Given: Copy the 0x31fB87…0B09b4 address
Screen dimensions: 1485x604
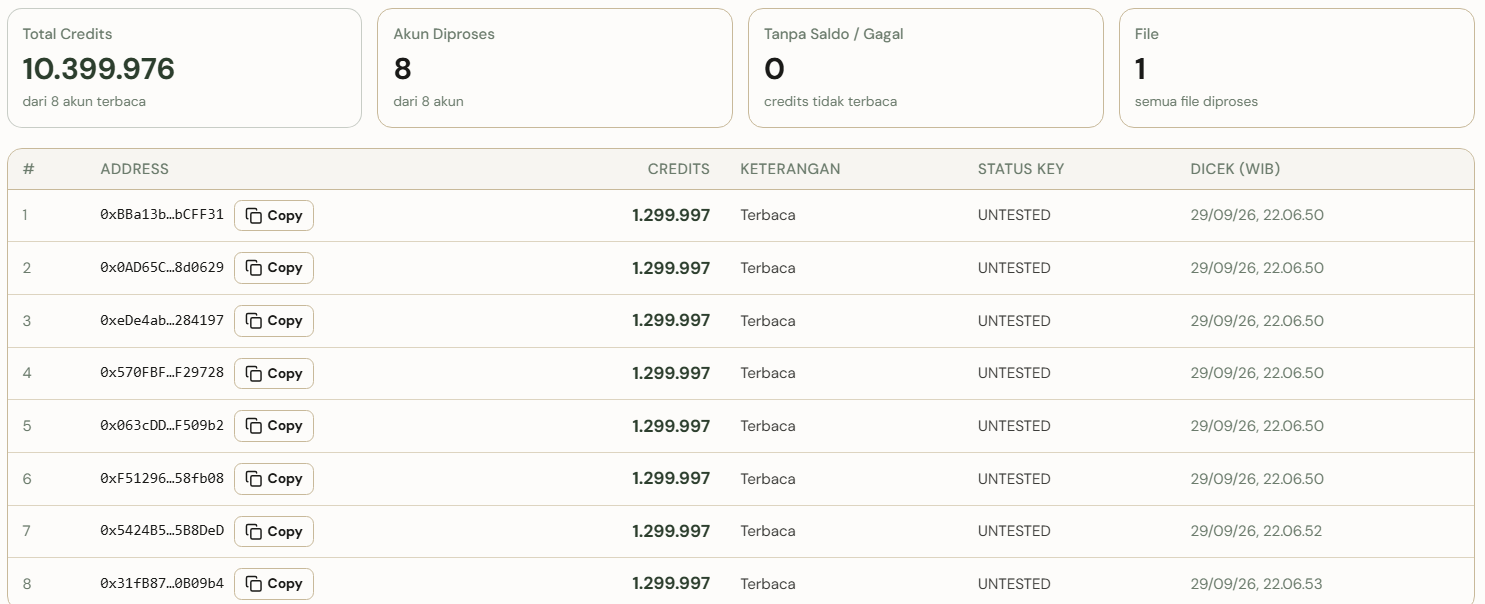Looking at the screenshot, I should click(274, 584).
